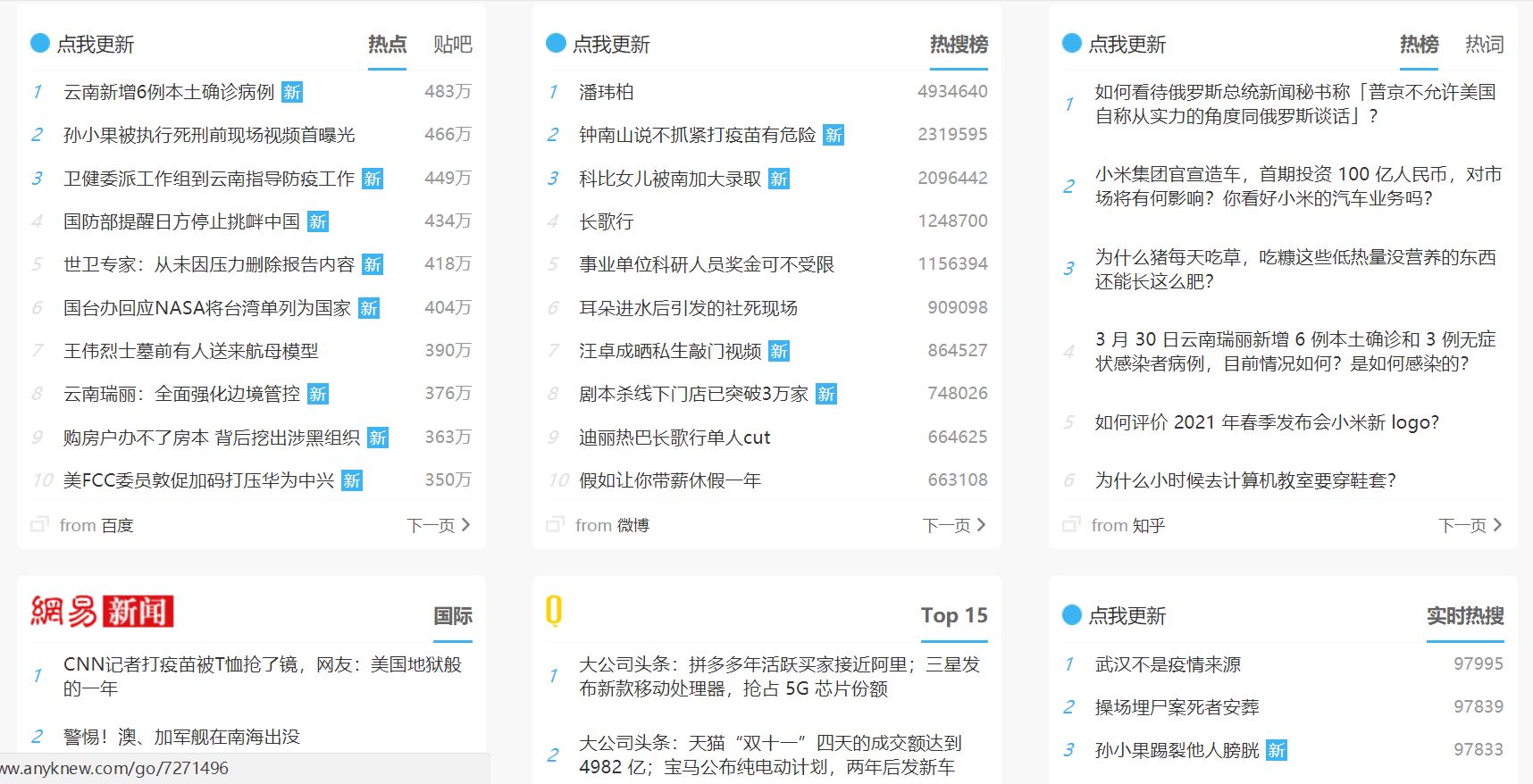Open the Zhihu question about 云南瑞丽新增 6 例
The image size is (1533, 784).
coord(1295,351)
